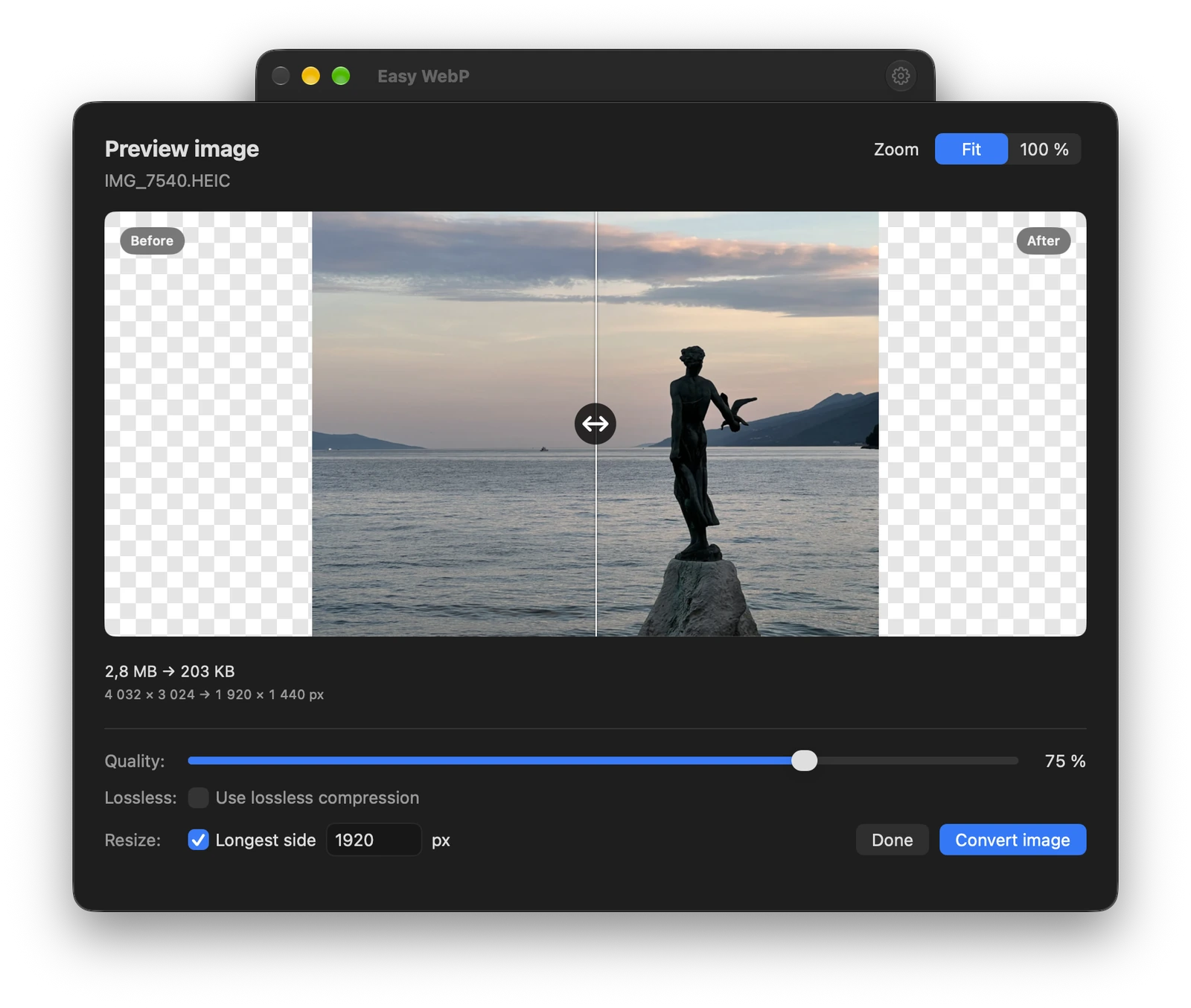
Task: Click the IMG_7540.HEIC file name
Action: (x=167, y=181)
